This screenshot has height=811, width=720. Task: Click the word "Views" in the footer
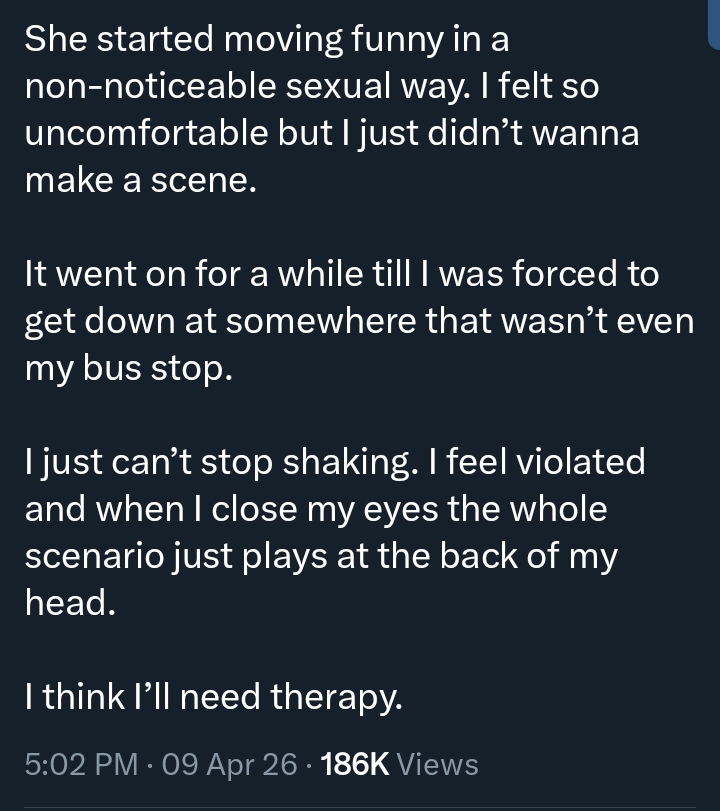[x=437, y=765]
